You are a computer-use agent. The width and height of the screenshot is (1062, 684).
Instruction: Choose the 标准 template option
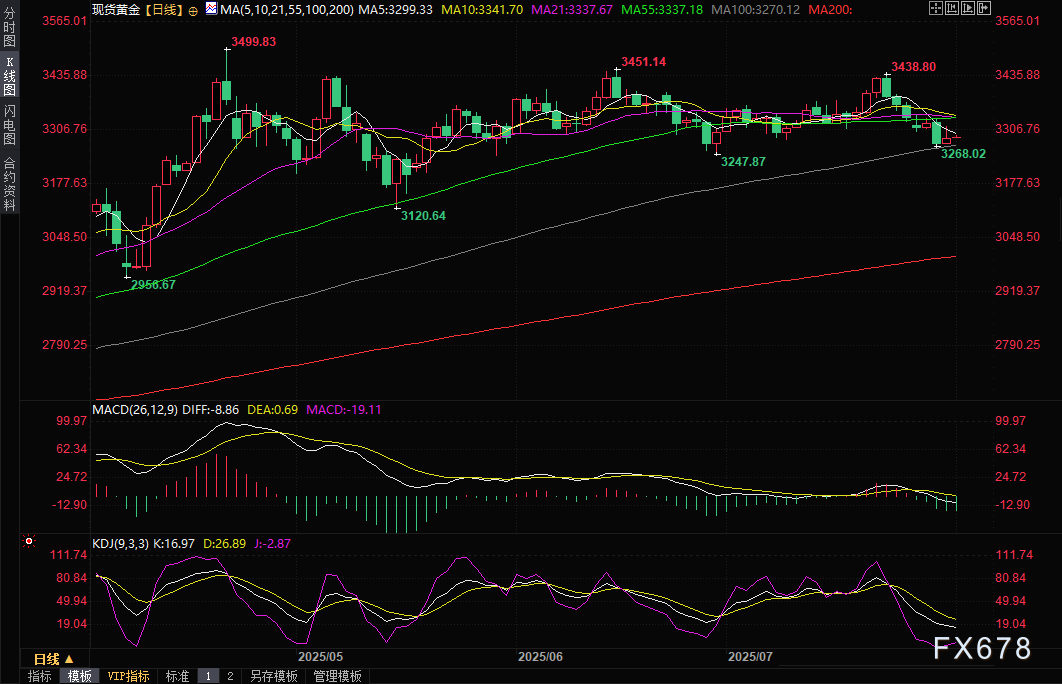tap(177, 676)
